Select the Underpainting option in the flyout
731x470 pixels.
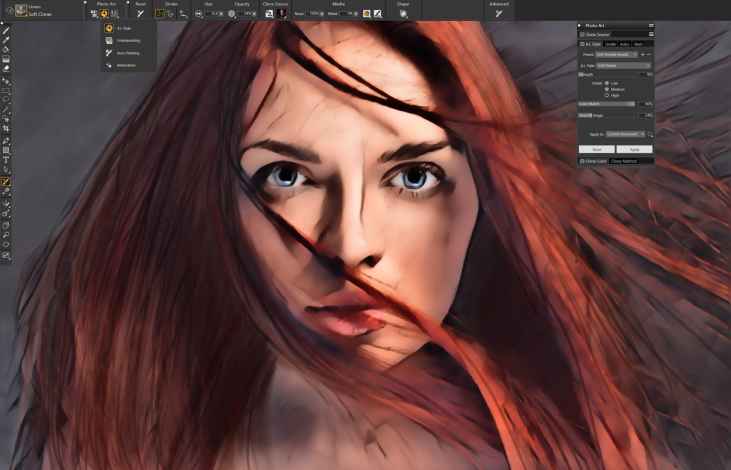pyautogui.click(x=108, y=40)
